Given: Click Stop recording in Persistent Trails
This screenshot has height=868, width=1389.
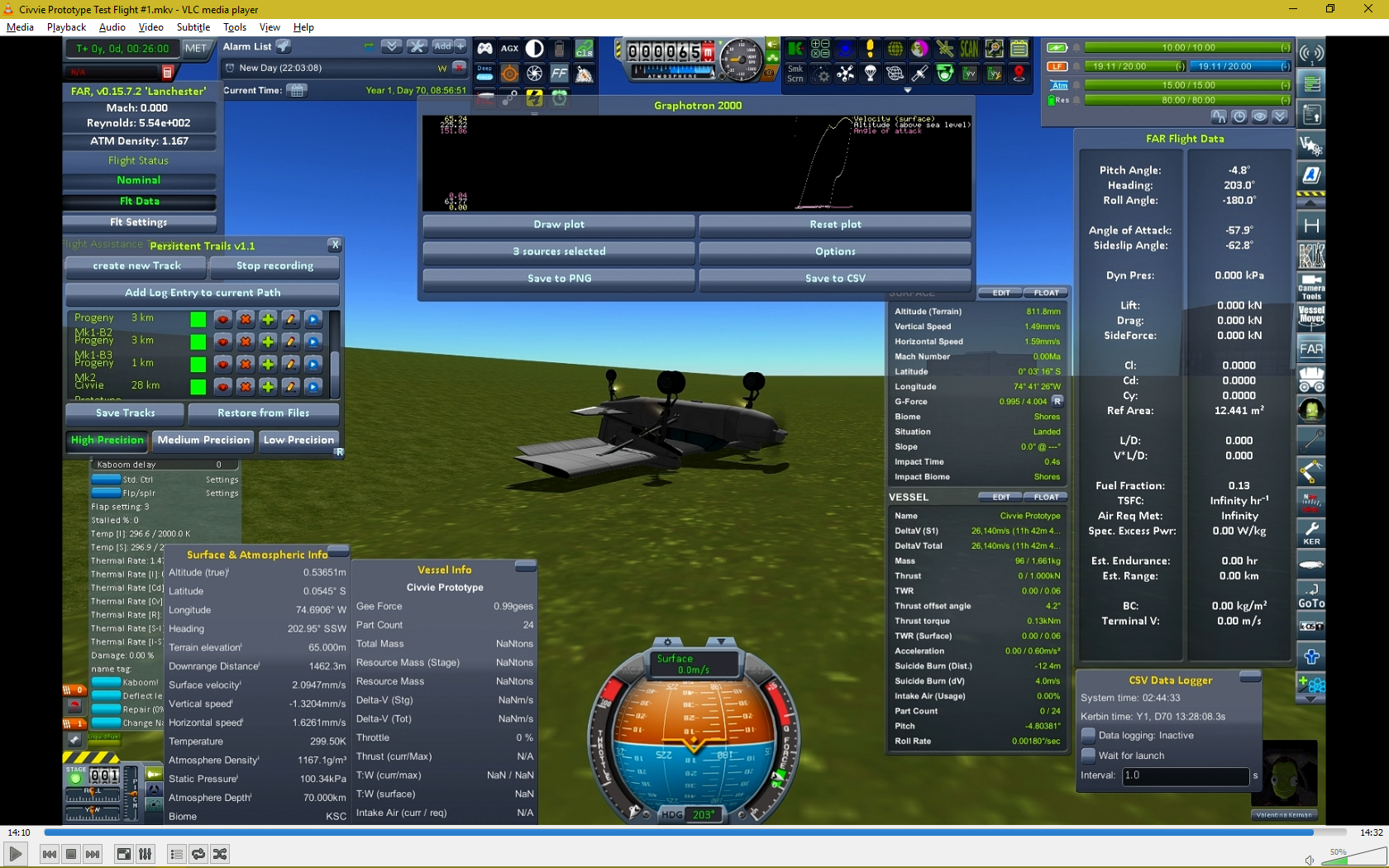Looking at the screenshot, I should (274, 266).
